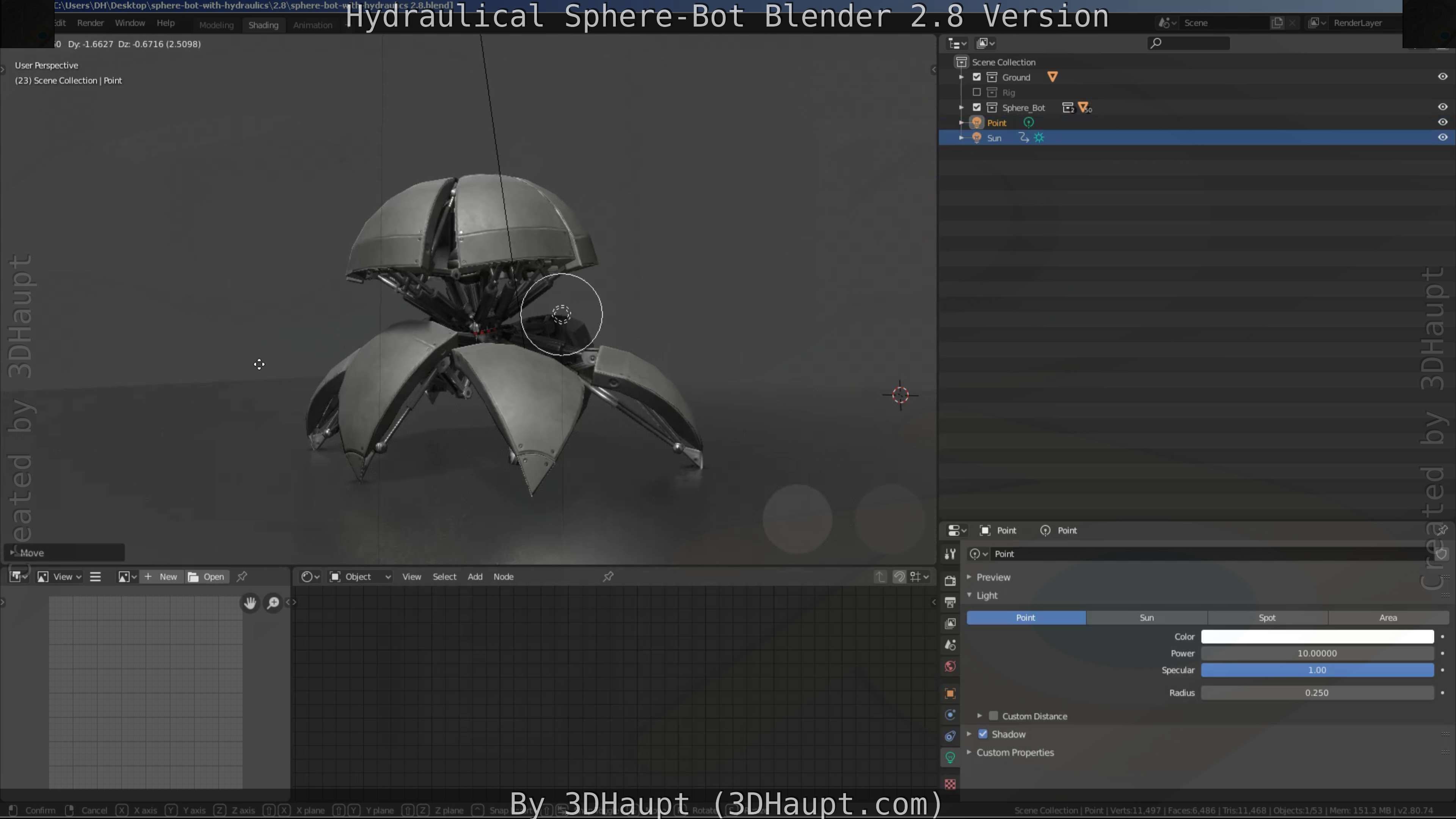Hide the Point light with eye icon
The image size is (1456, 819).
coord(1442,122)
